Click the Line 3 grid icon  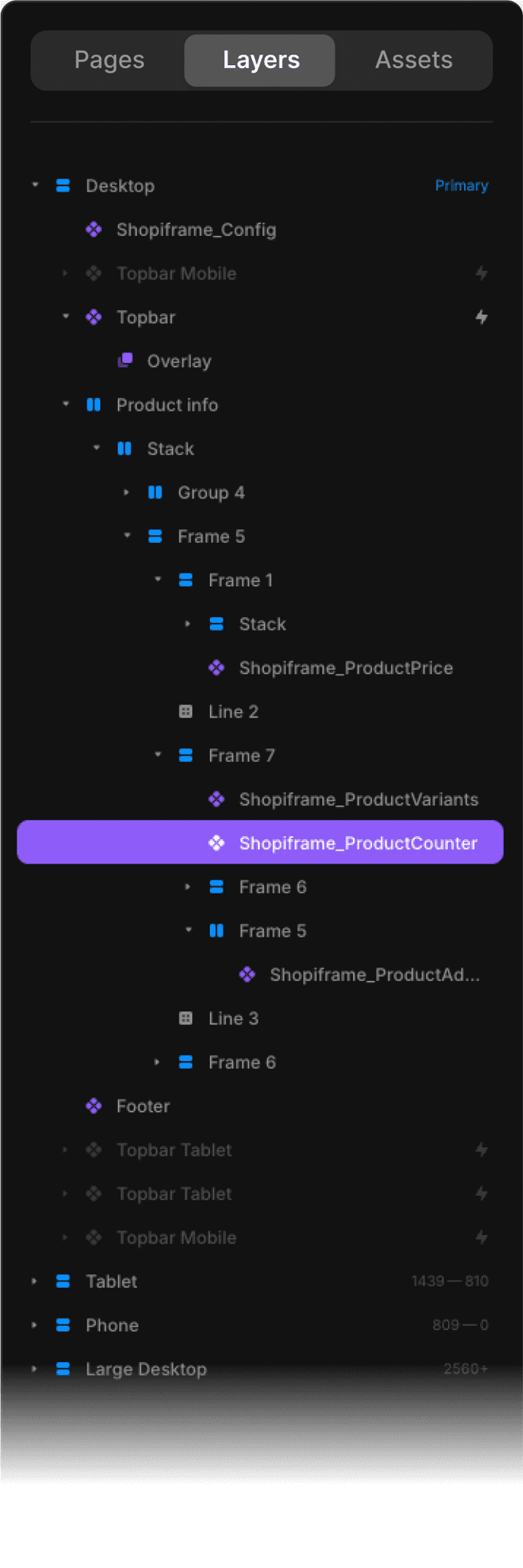(x=185, y=1018)
